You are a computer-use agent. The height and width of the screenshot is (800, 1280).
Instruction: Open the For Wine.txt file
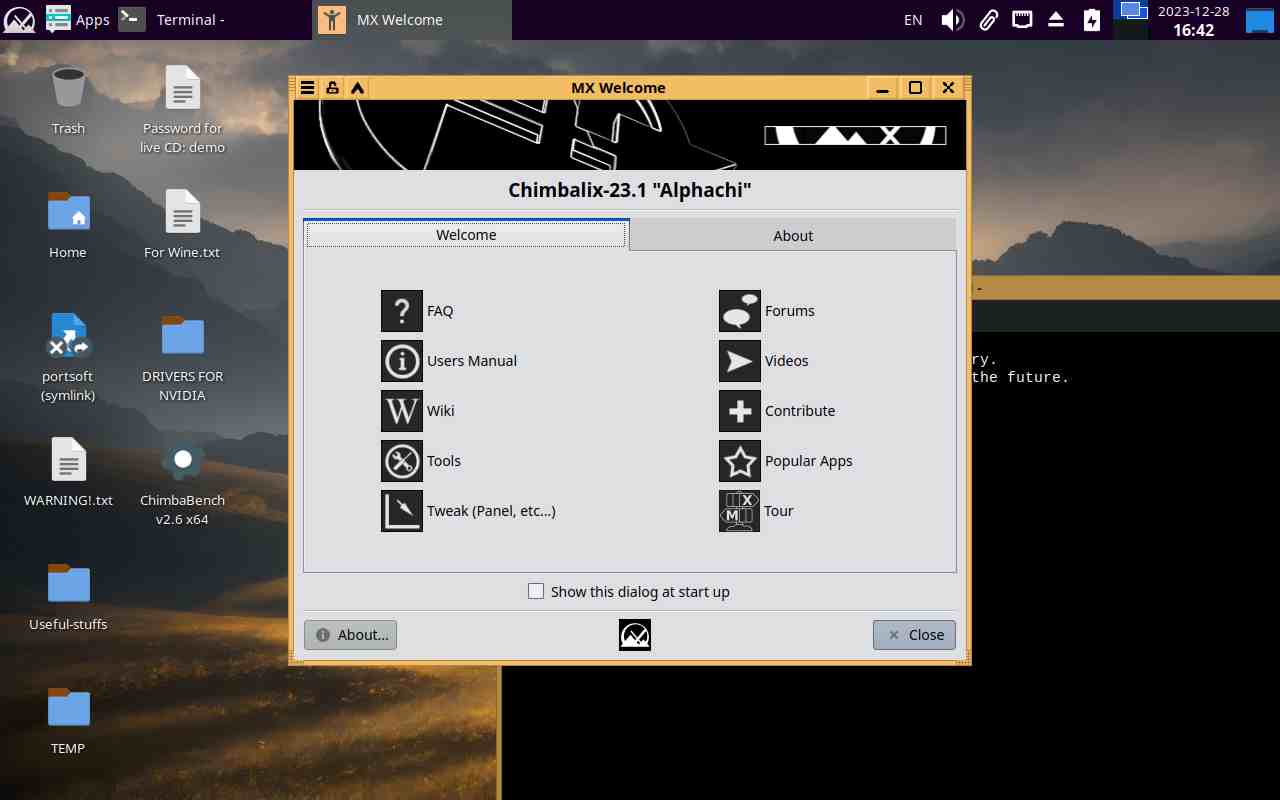(182, 212)
